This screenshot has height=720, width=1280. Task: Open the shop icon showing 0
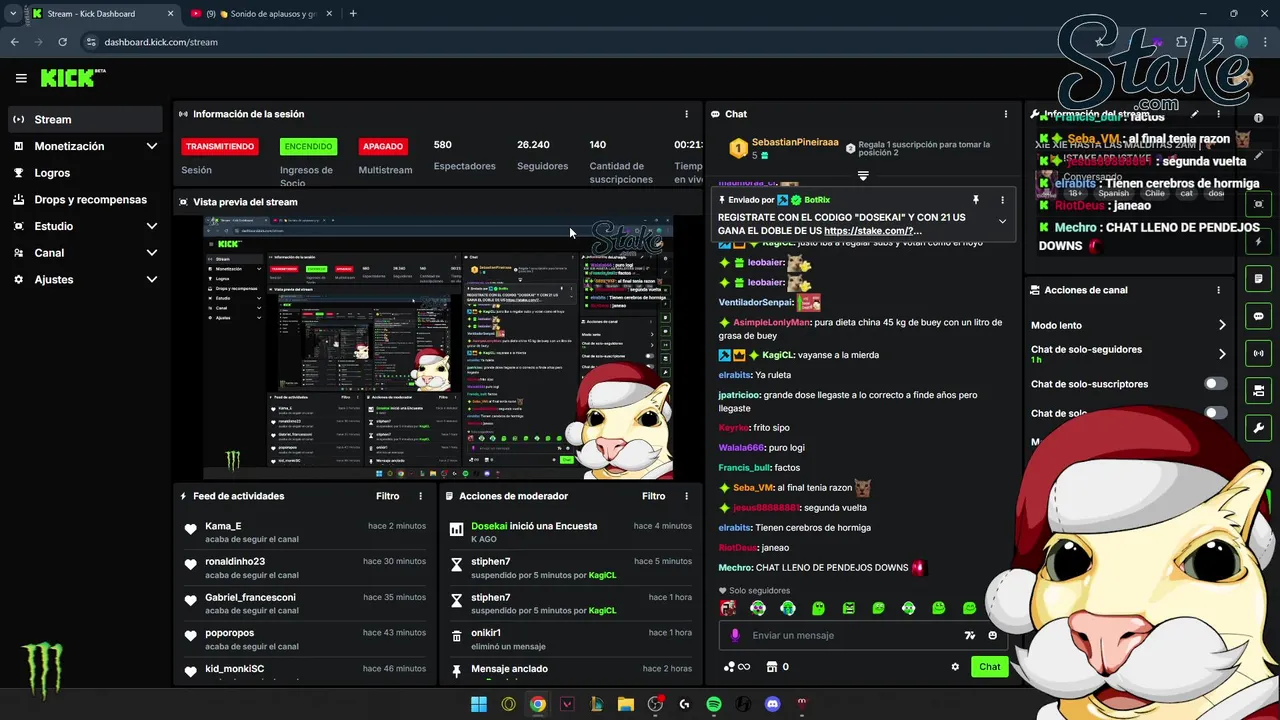point(777,667)
